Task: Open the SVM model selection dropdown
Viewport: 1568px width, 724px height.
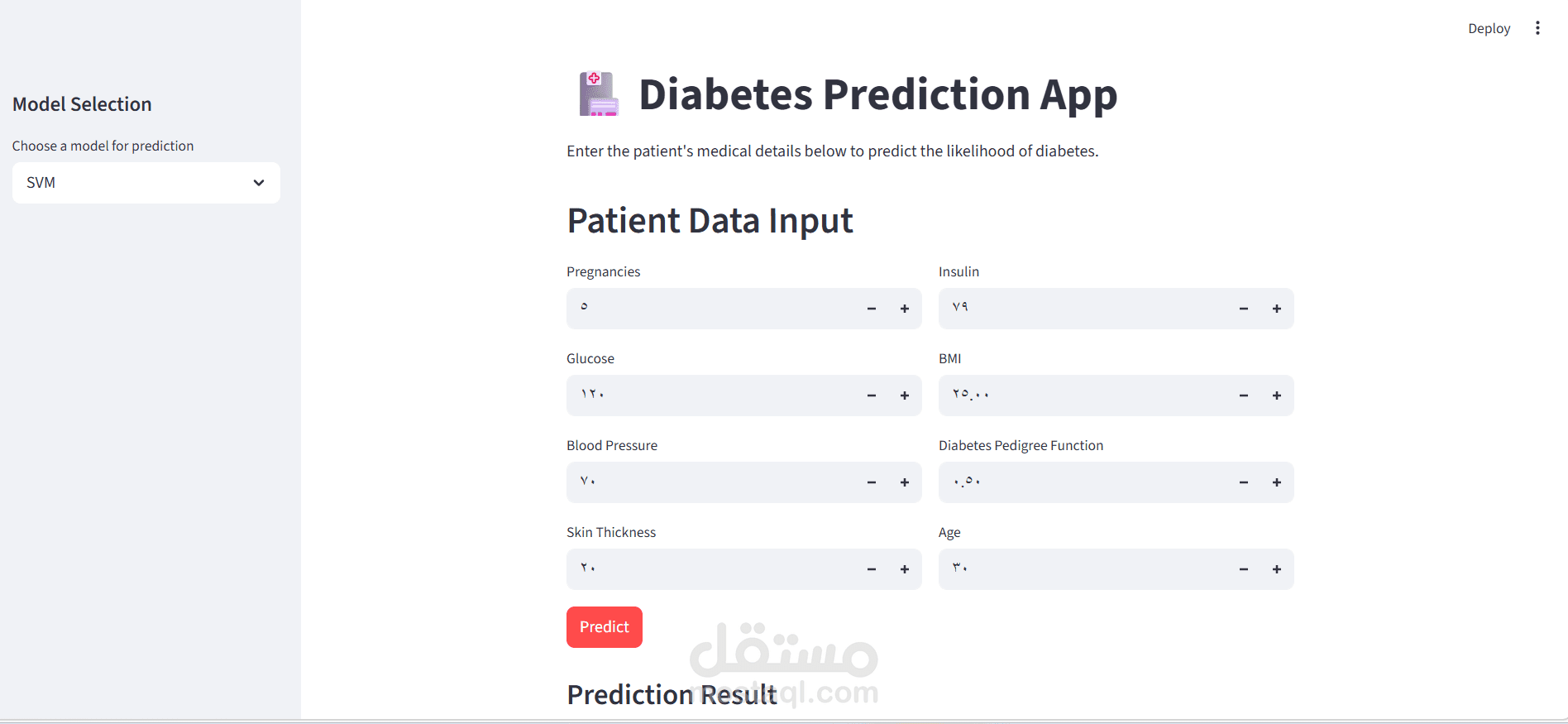Action: point(146,183)
